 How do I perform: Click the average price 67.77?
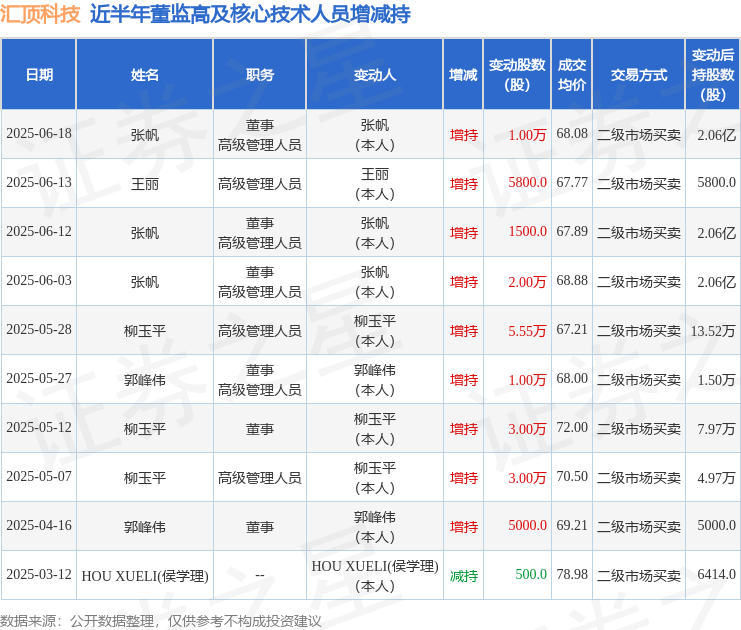572,182
